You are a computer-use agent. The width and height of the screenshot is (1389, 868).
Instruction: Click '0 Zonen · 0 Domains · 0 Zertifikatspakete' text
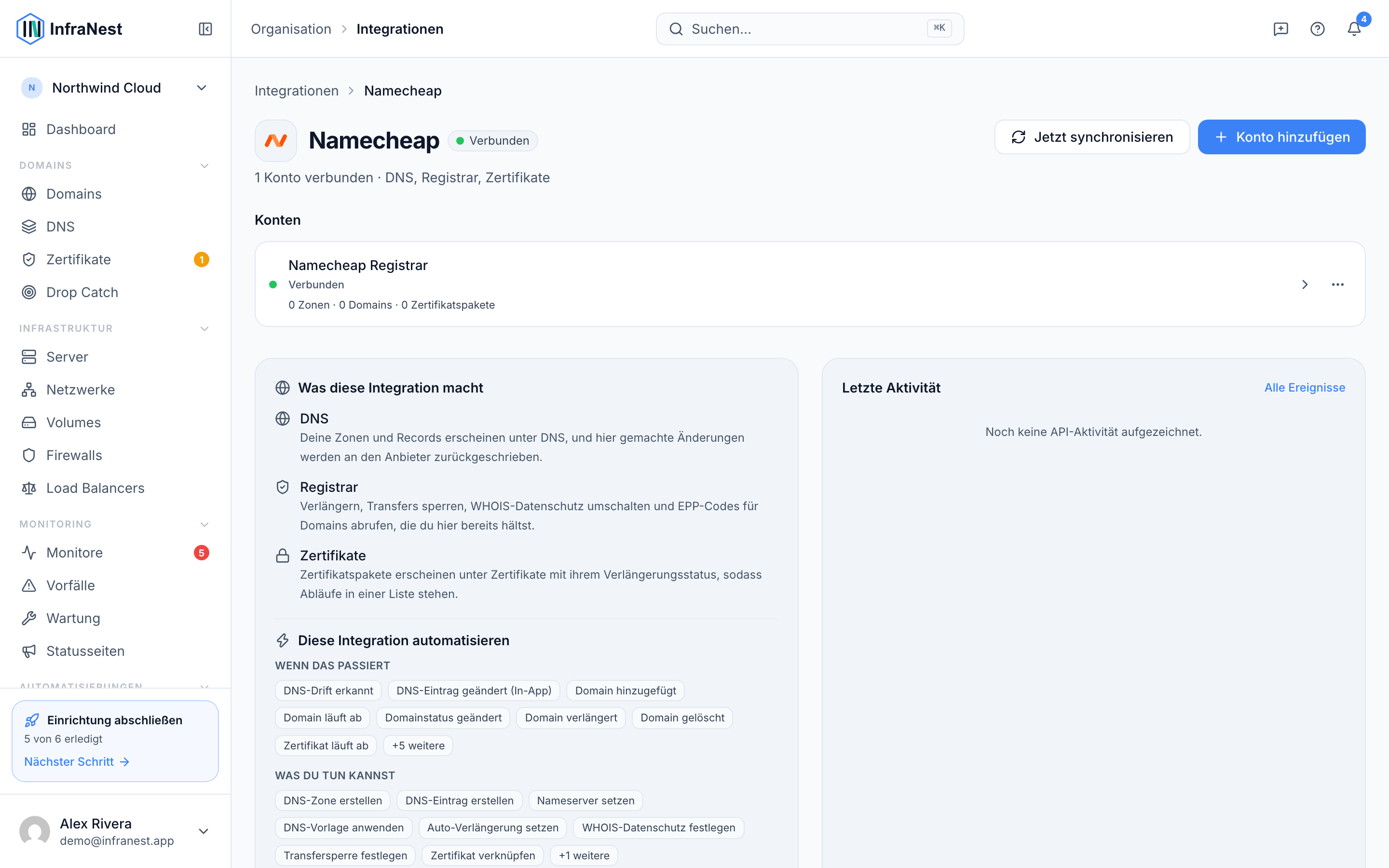tap(392, 305)
